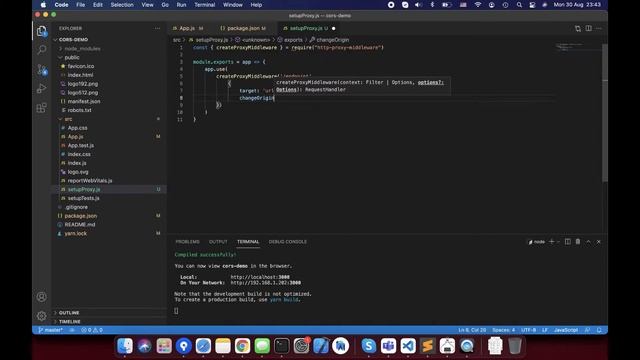This screenshot has width=640, height=360.
Task: Switch to the App.js editor tab
Action: coord(188,28)
